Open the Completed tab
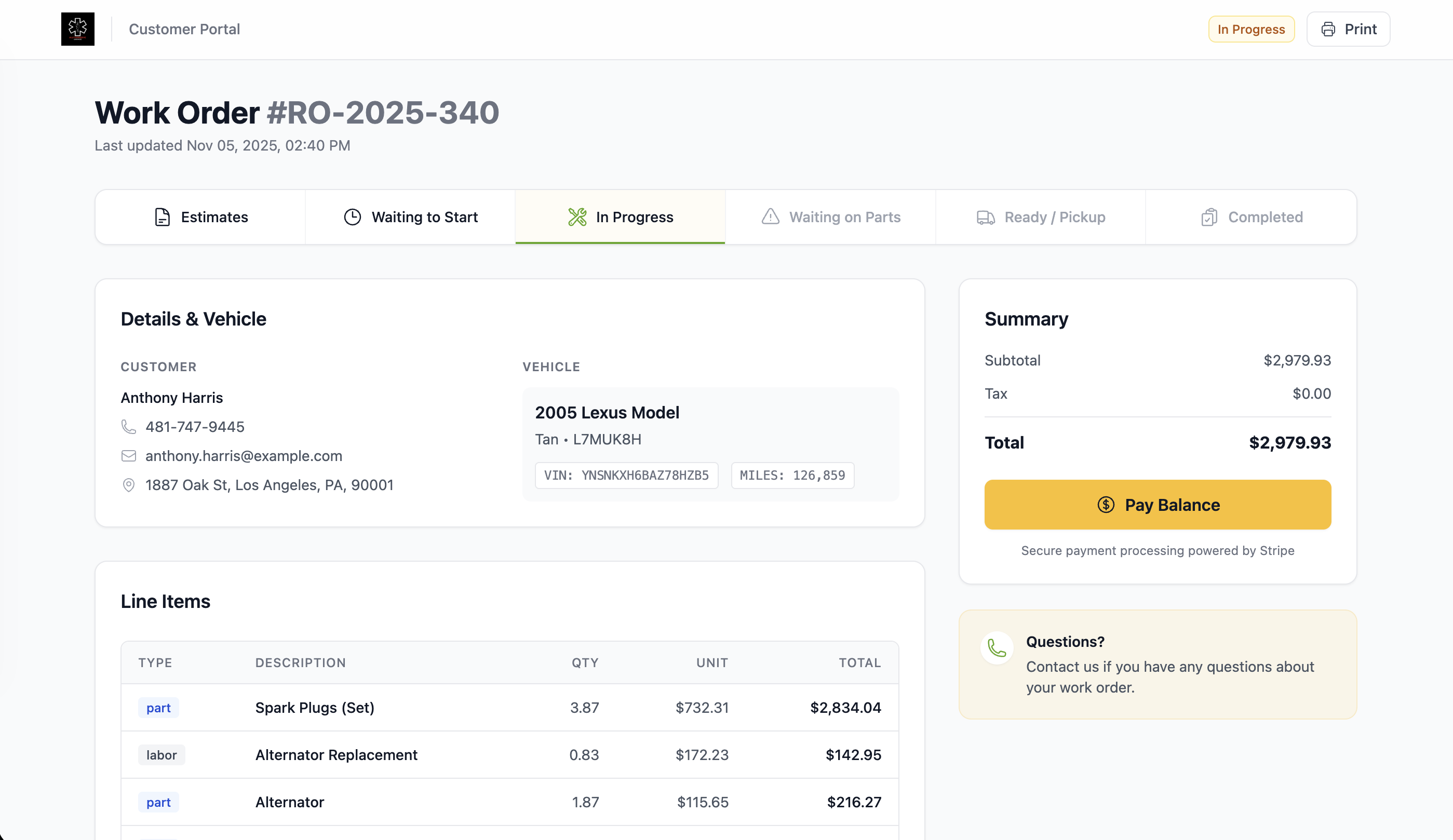 click(1250, 217)
